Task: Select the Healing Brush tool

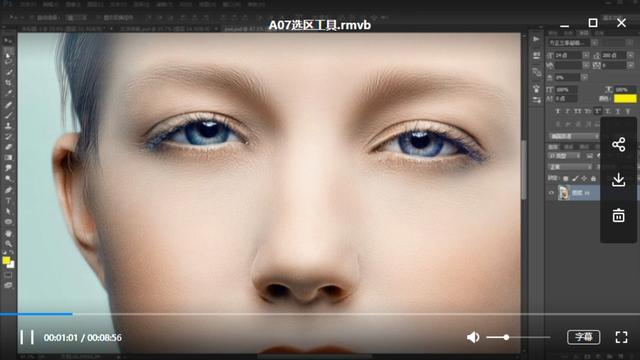Action: click(x=8, y=104)
